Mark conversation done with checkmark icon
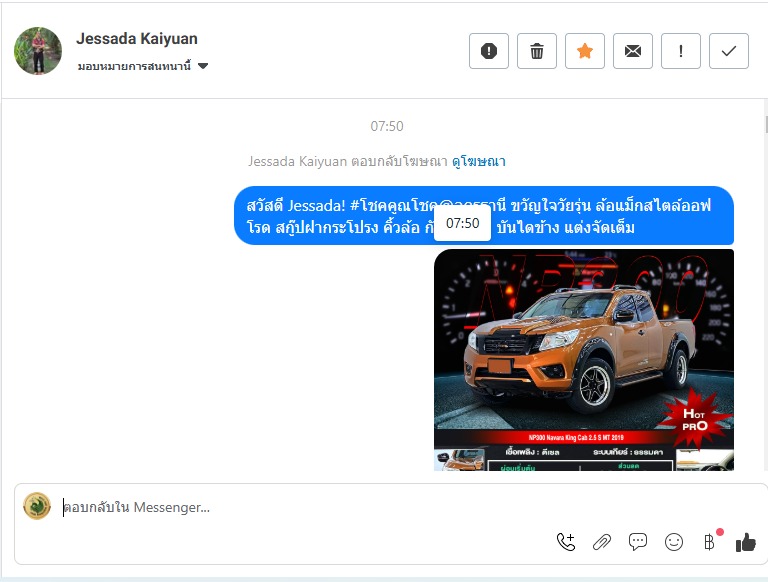768x582 pixels. pos(729,51)
